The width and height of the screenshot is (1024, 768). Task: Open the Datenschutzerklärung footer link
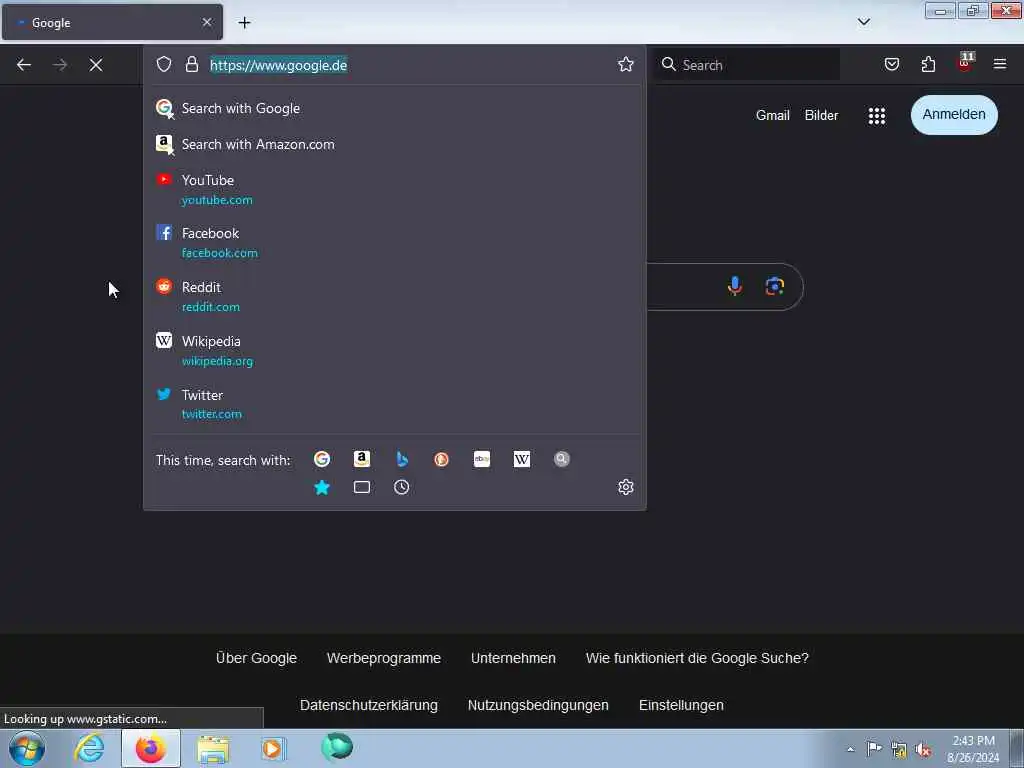click(369, 705)
